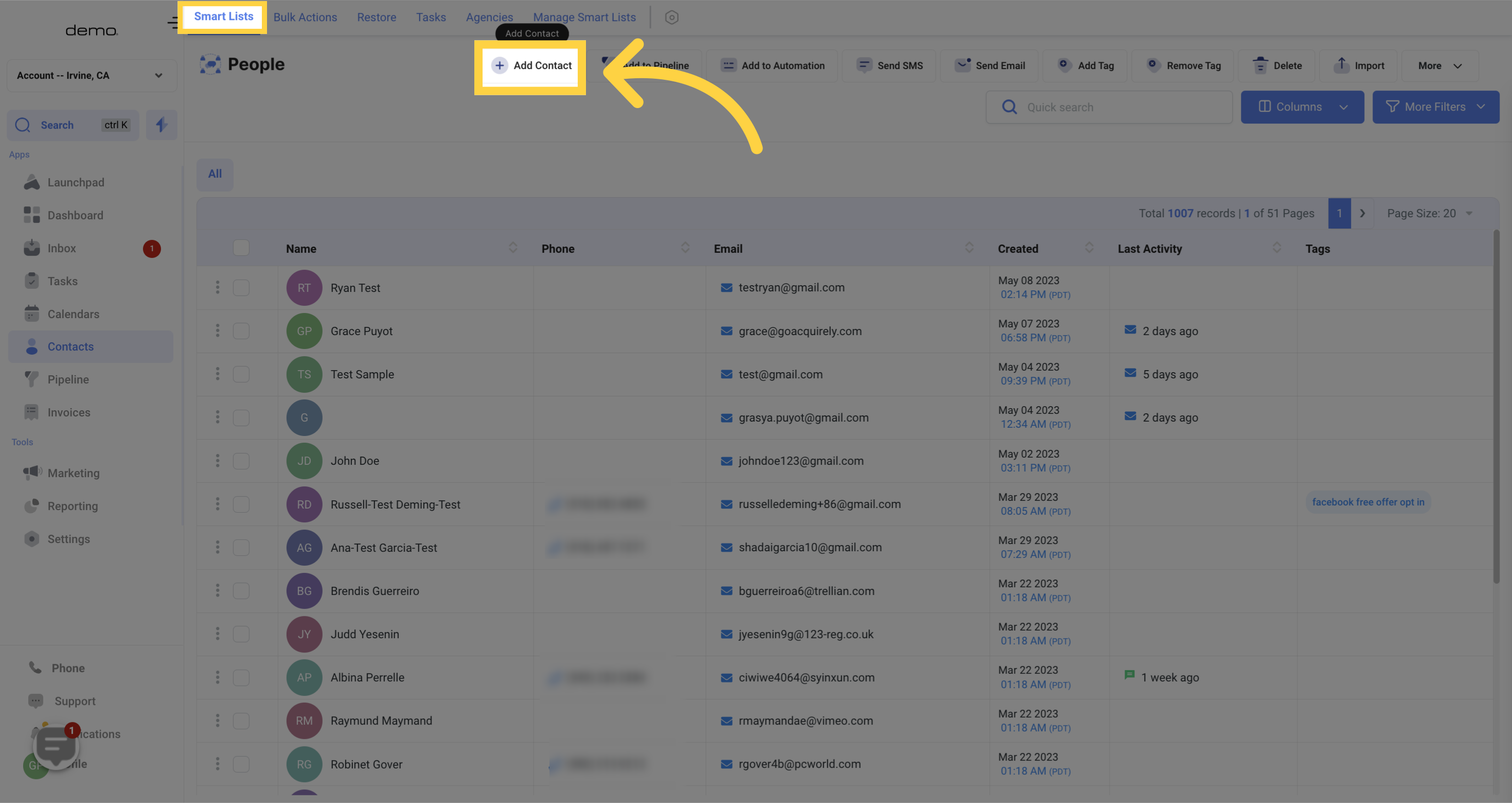Click Send Email toolbar button

[989, 65]
